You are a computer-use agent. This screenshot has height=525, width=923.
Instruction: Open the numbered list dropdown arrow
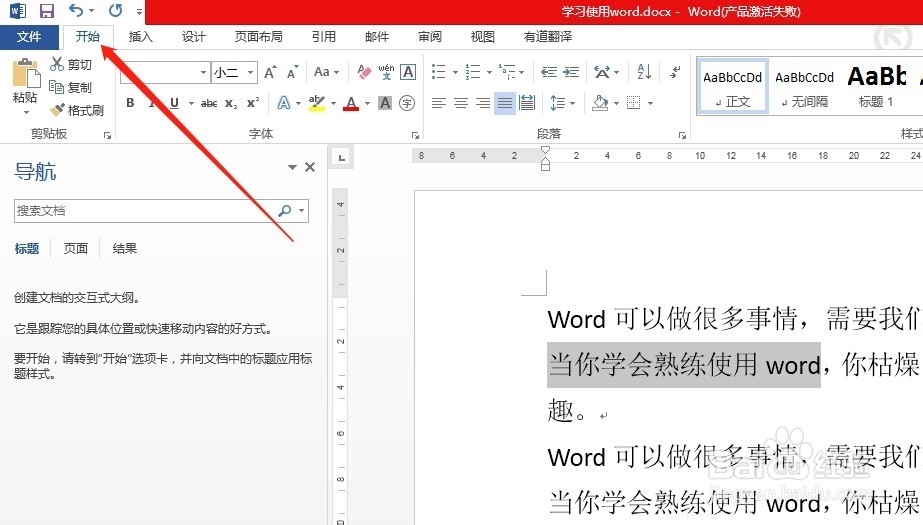point(489,72)
